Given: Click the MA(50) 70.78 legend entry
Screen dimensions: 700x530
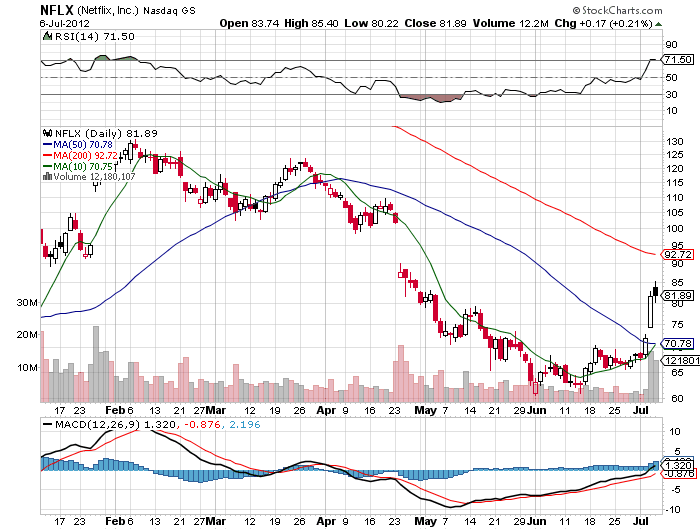Looking at the screenshot, I should click(78, 145).
